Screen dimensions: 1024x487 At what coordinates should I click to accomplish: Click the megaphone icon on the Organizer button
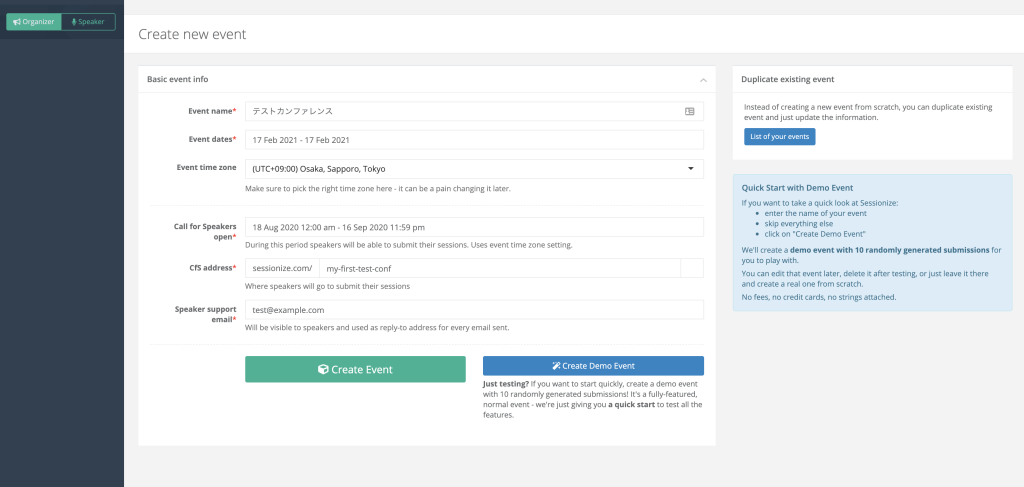(x=17, y=21)
